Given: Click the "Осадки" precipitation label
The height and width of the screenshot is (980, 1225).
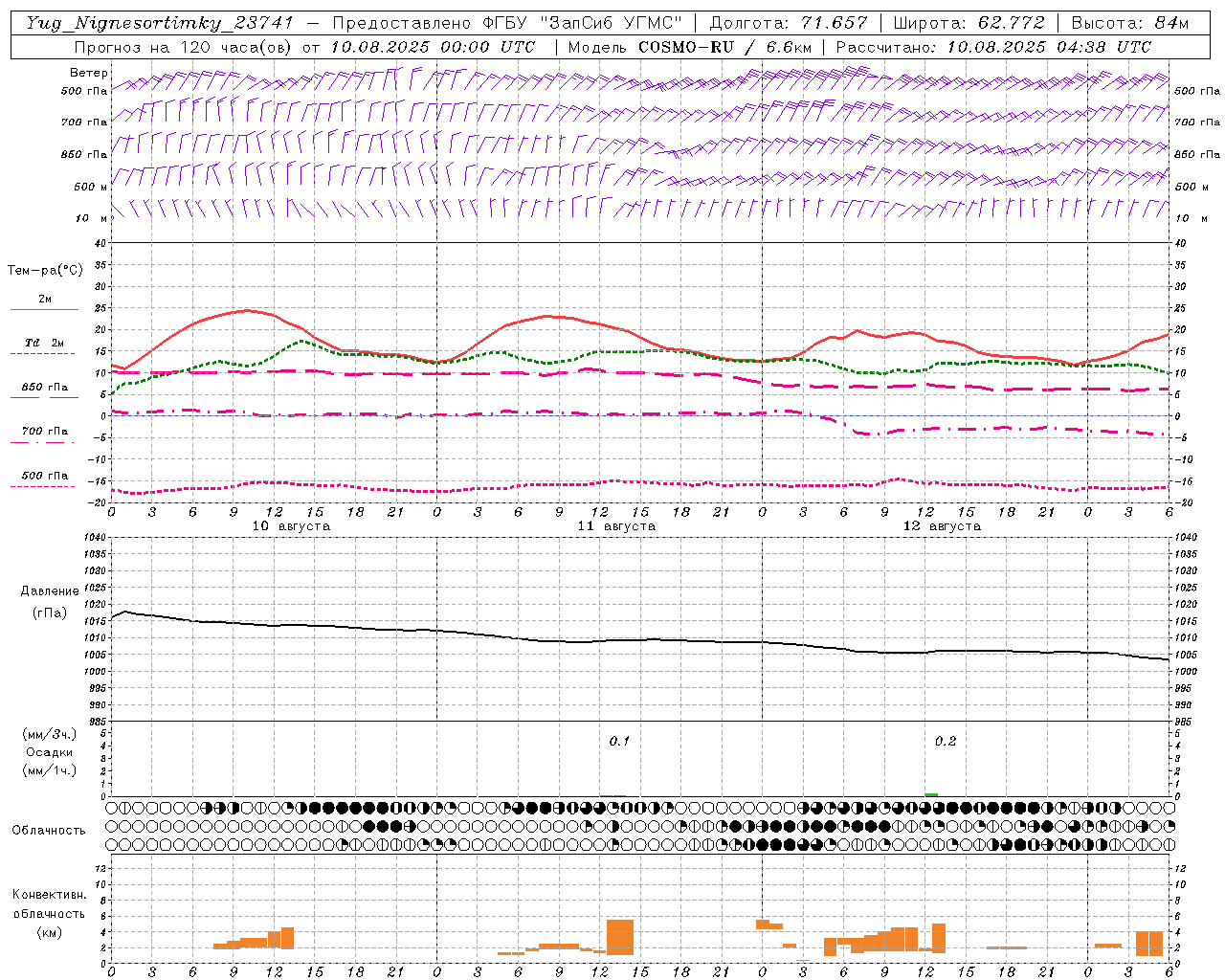Looking at the screenshot, I should point(50,752).
